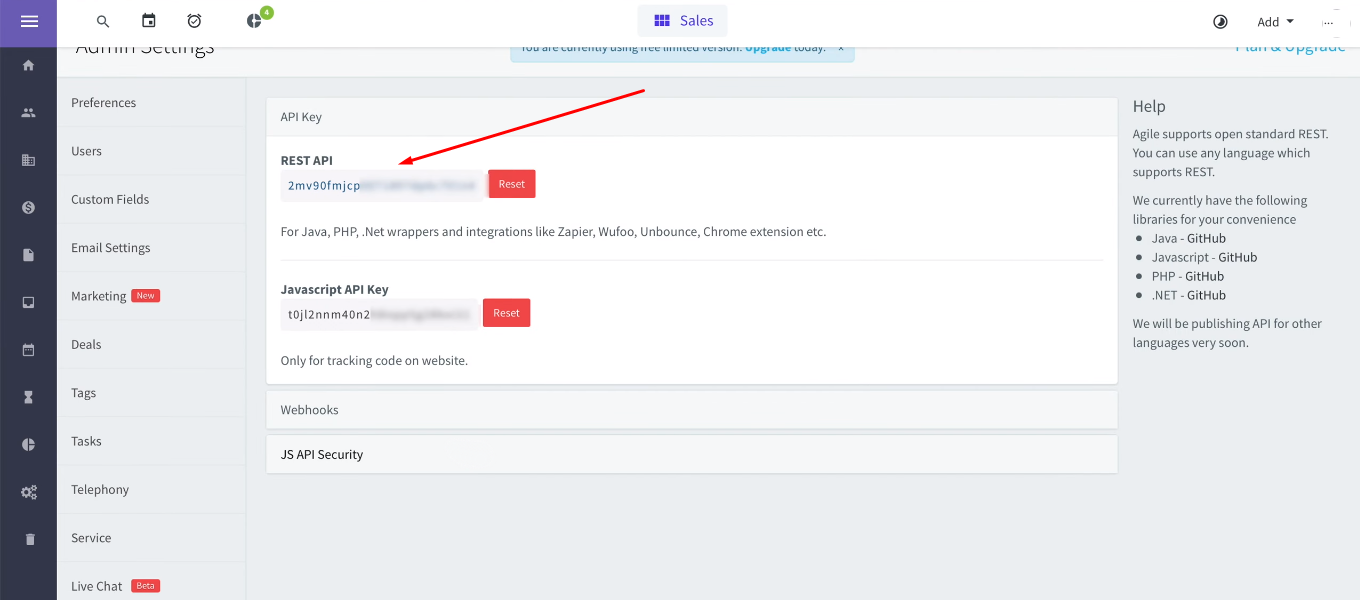Click the Help heading
The height and width of the screenshot is (600, 1360).
pos(1149,106)
